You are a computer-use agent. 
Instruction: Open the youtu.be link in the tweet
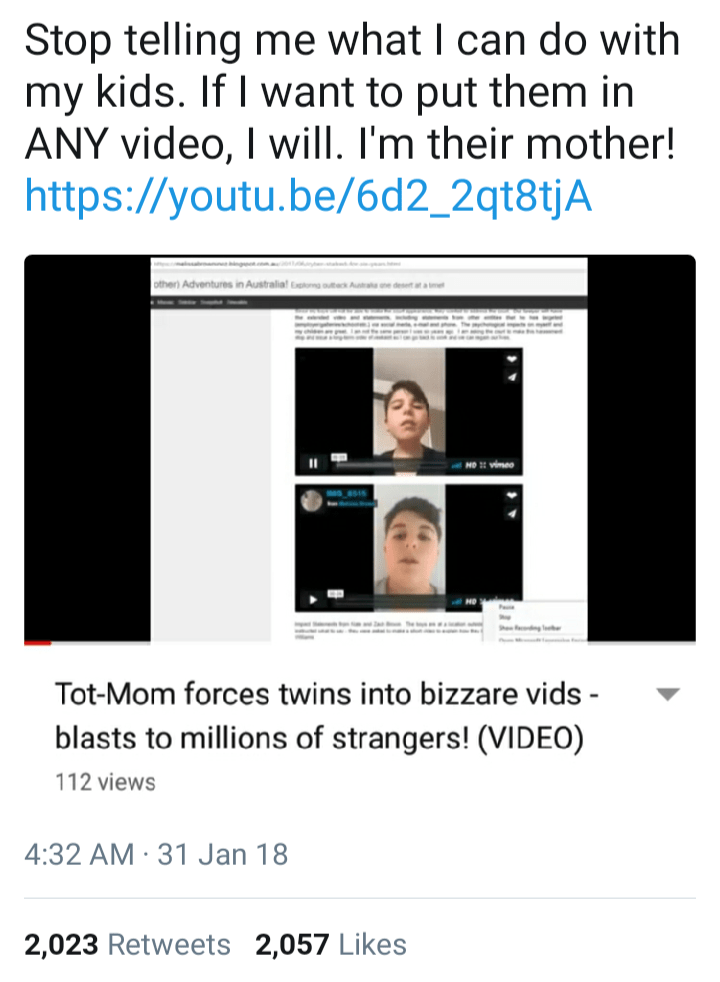pos(308,195)
